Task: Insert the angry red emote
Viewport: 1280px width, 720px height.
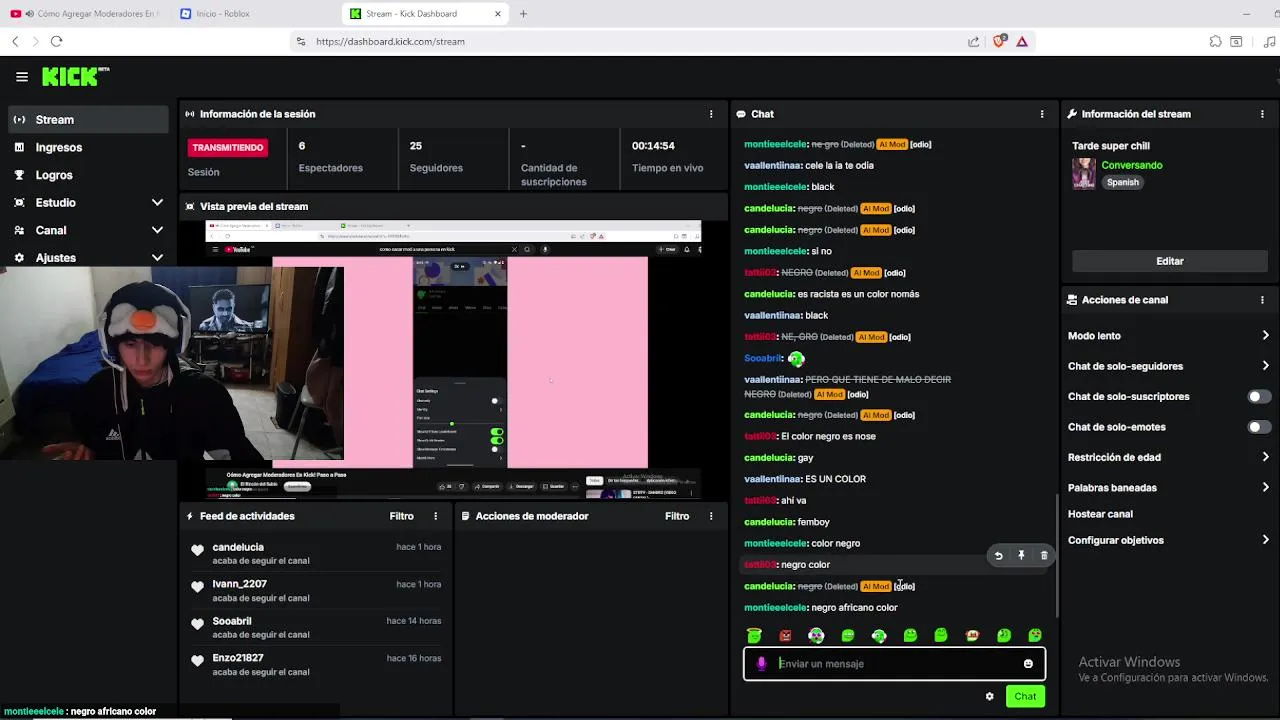Action: click(786, 635)
